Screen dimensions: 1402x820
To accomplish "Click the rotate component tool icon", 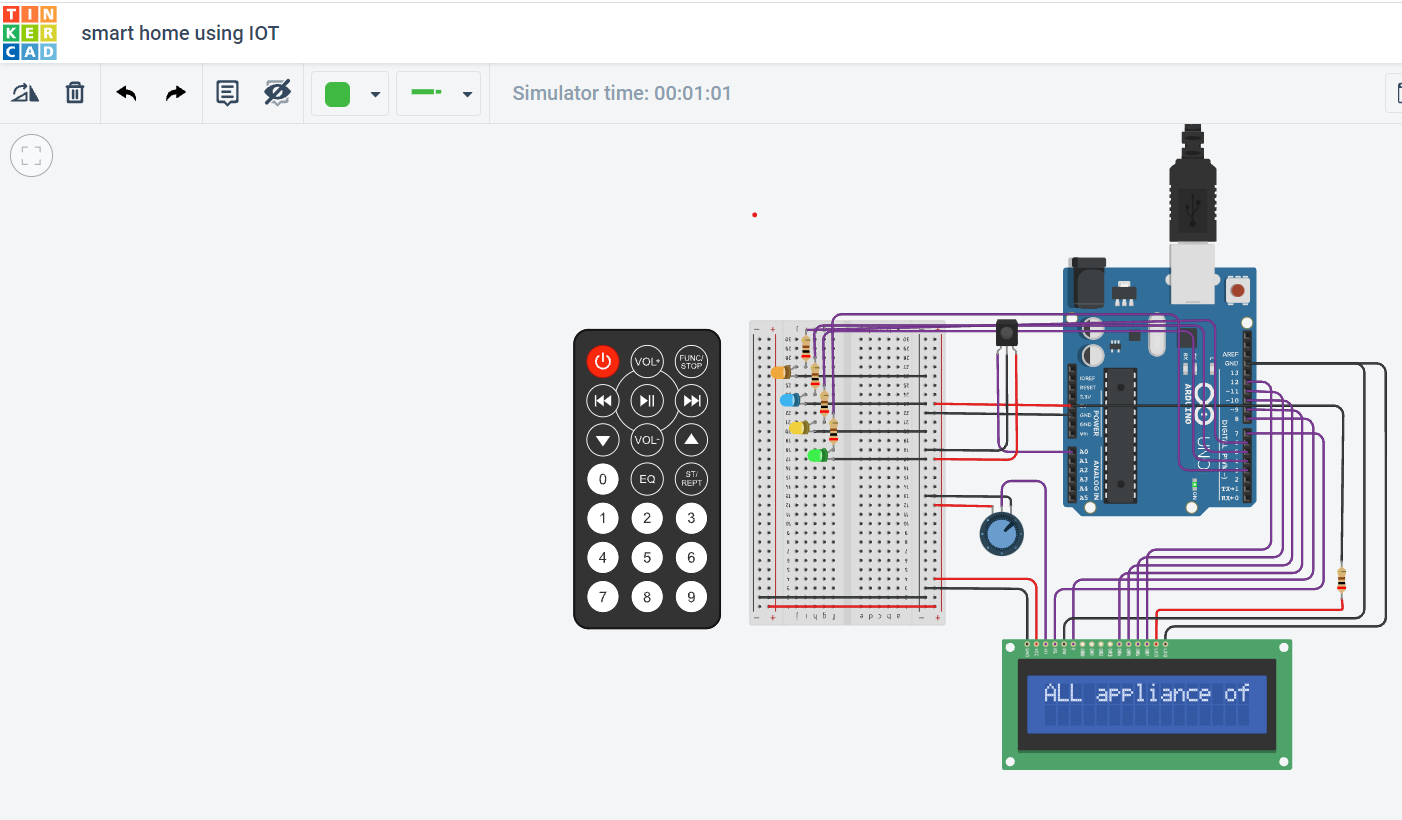I will pos(25,93).
